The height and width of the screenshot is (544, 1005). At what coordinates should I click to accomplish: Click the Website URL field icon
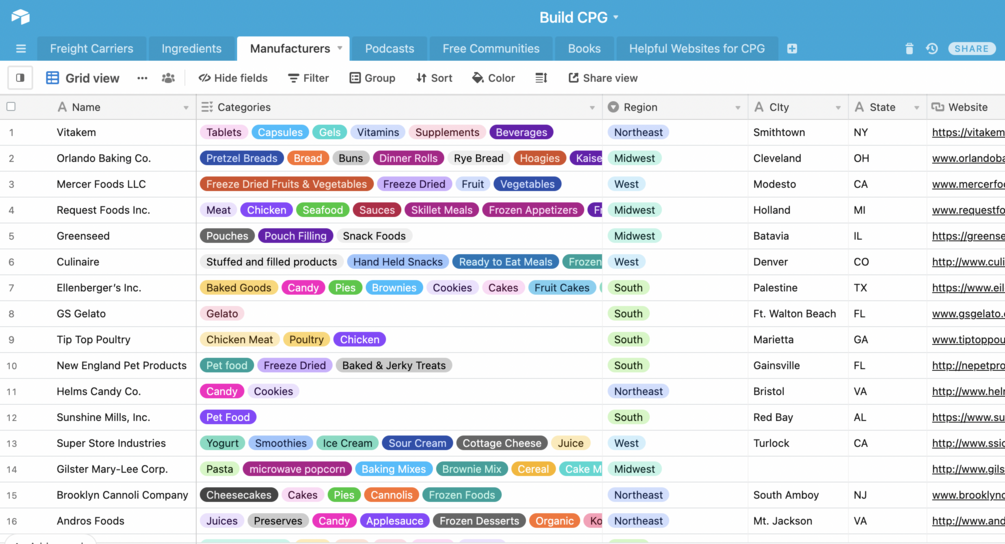tap(938, 107)
